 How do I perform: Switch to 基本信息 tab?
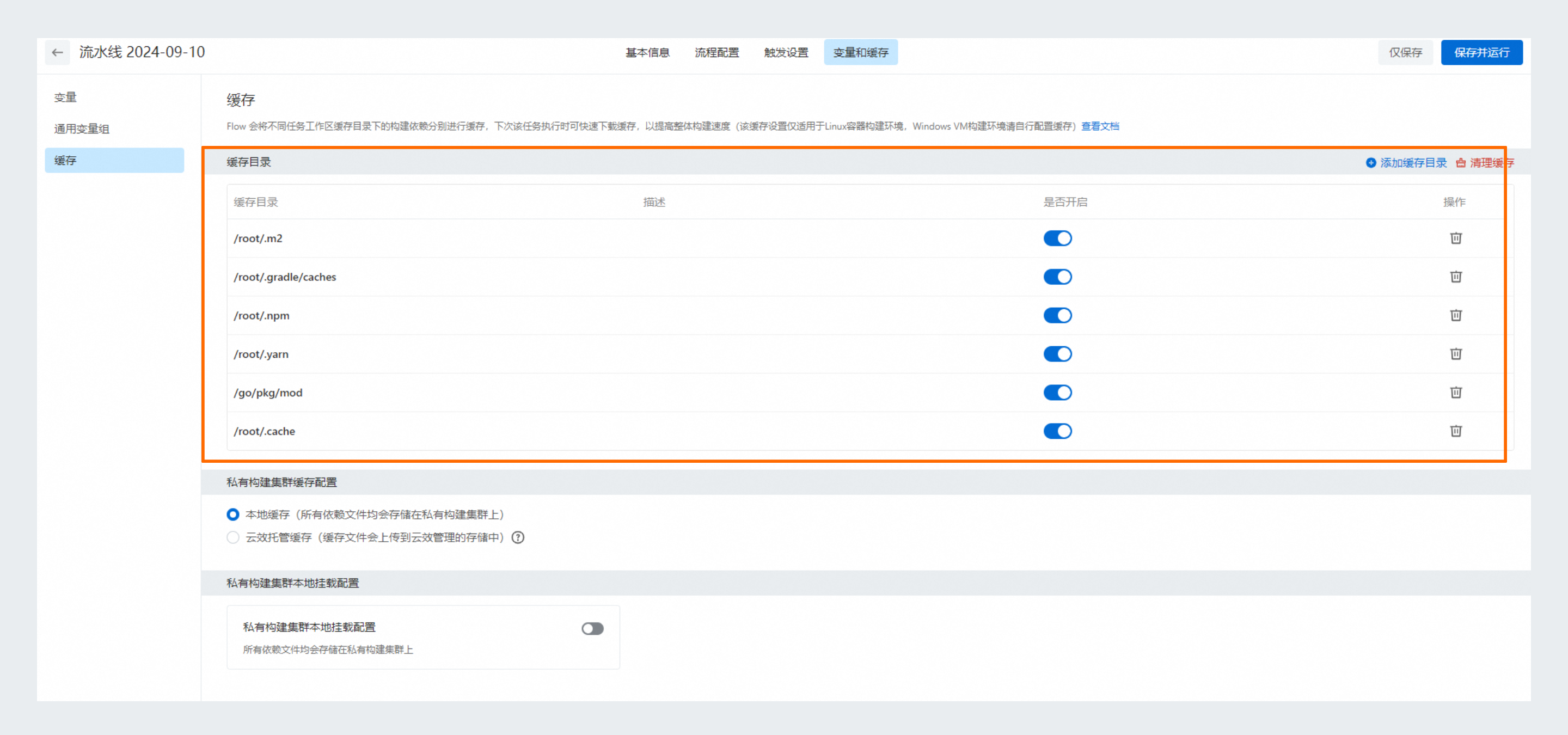point(648,52)
